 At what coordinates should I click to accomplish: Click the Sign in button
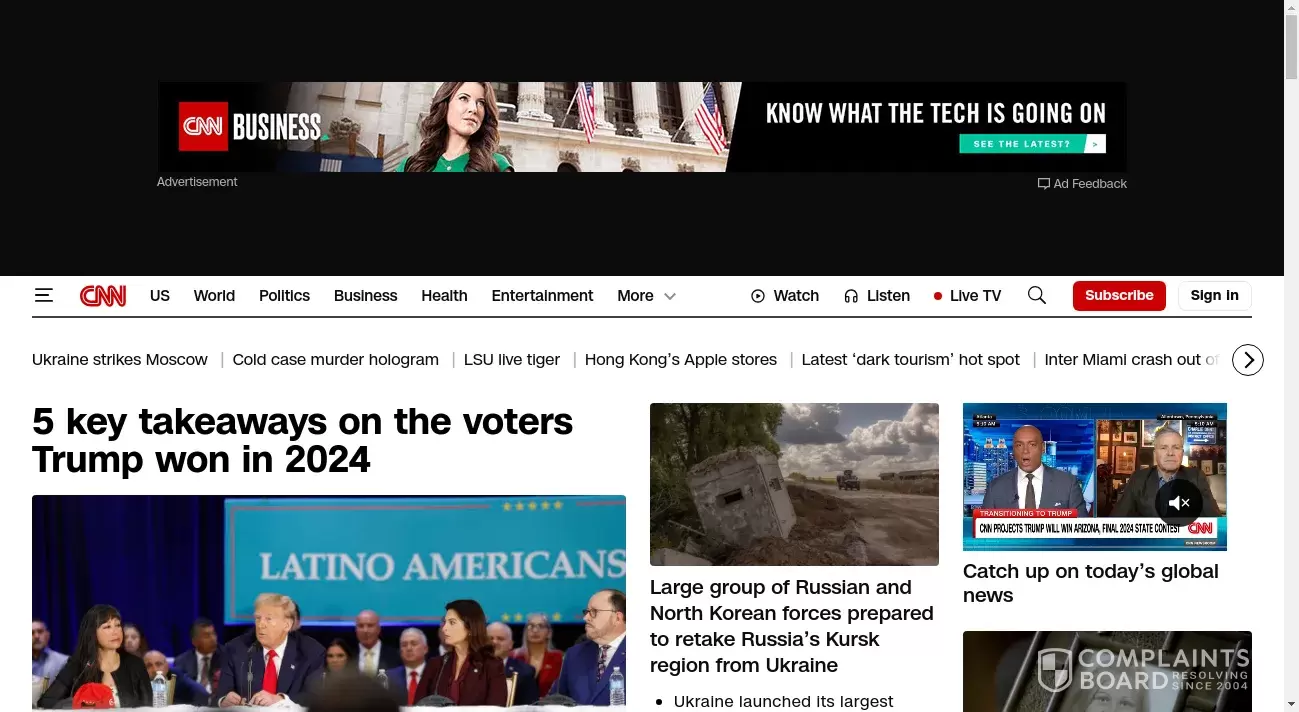[1214, 295]
